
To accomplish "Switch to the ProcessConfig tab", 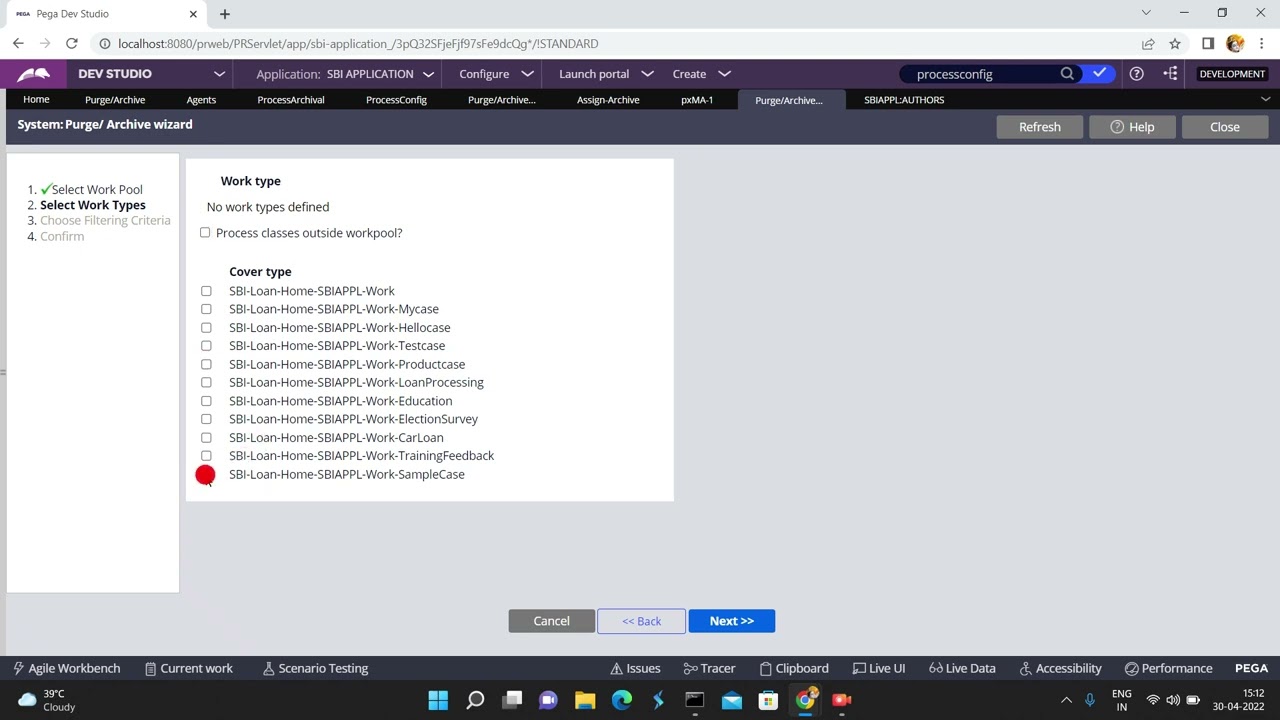I will (x=396, y=100).
